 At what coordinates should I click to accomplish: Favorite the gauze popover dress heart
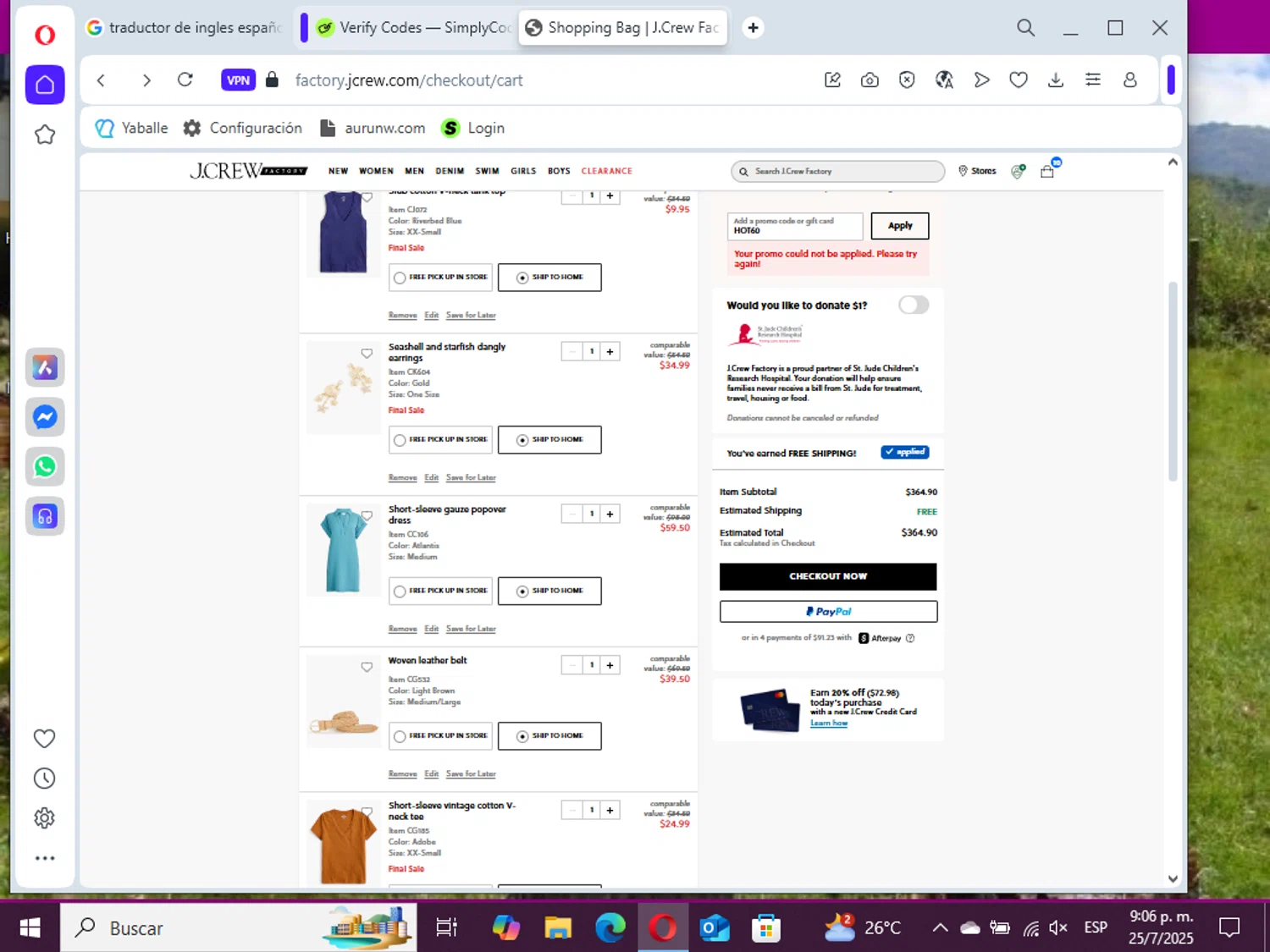[367, 515]
